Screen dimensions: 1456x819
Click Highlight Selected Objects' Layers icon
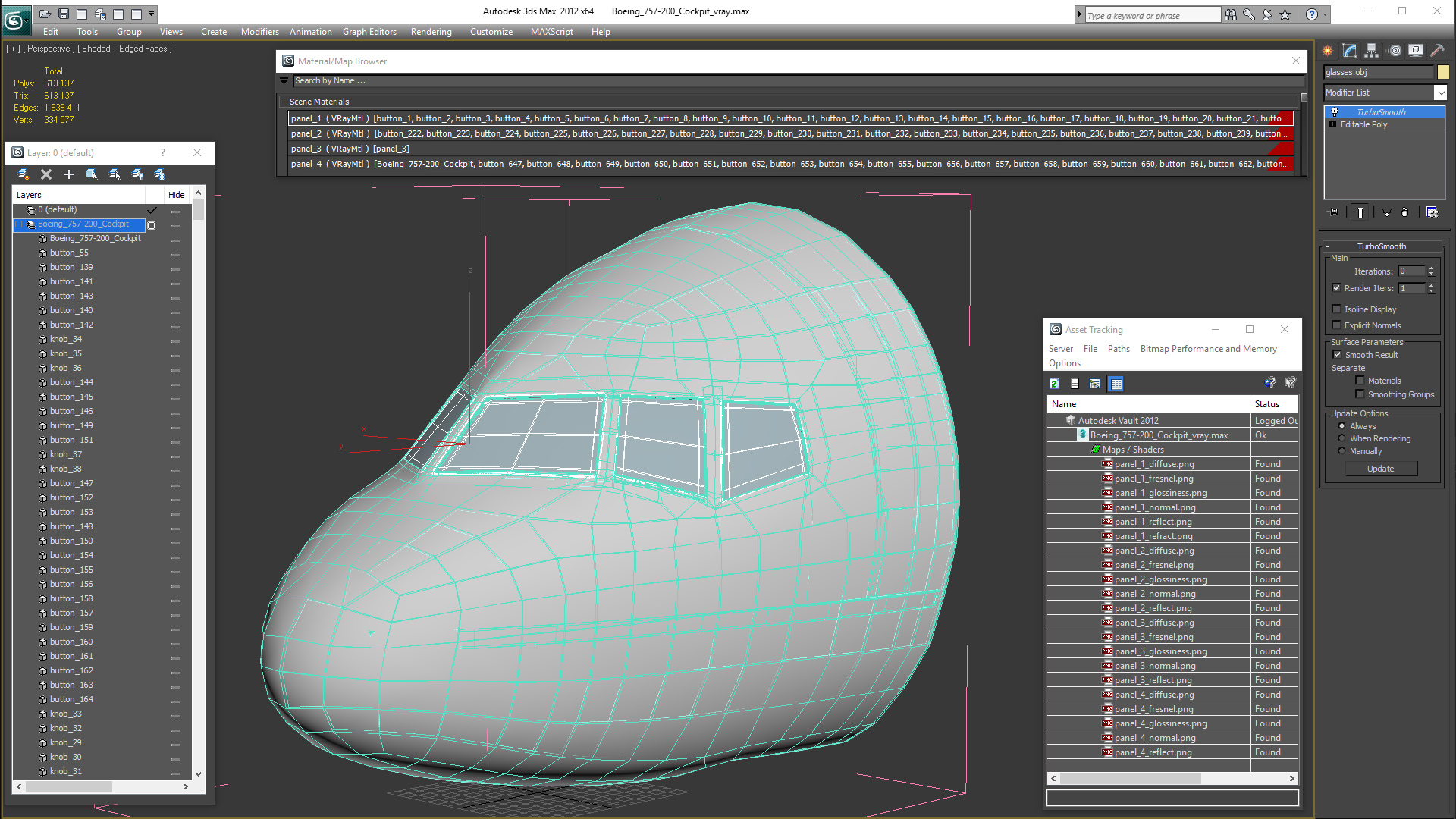115,174
